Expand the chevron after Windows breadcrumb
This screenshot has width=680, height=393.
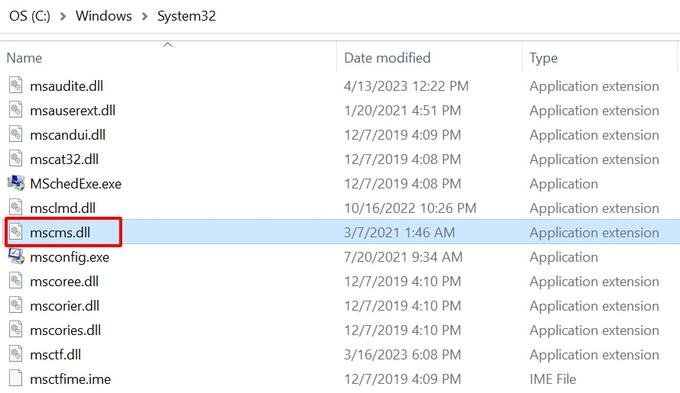(144, 16)
